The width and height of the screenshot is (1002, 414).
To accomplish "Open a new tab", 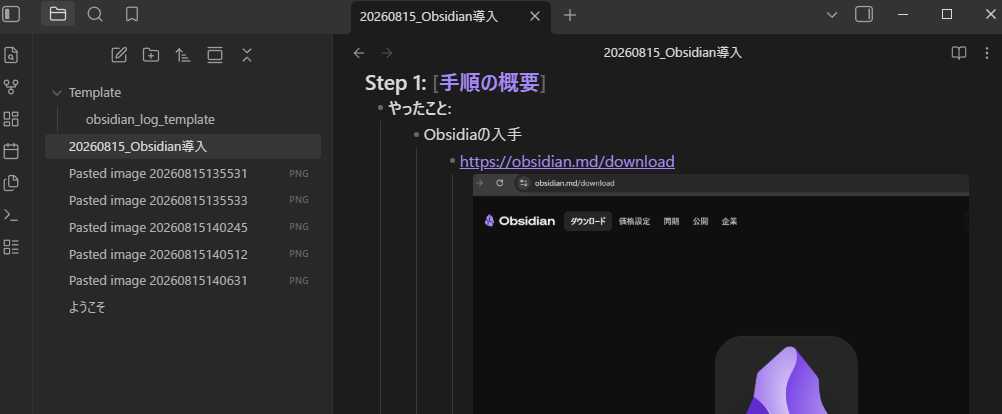I will [x=570, y=15].
